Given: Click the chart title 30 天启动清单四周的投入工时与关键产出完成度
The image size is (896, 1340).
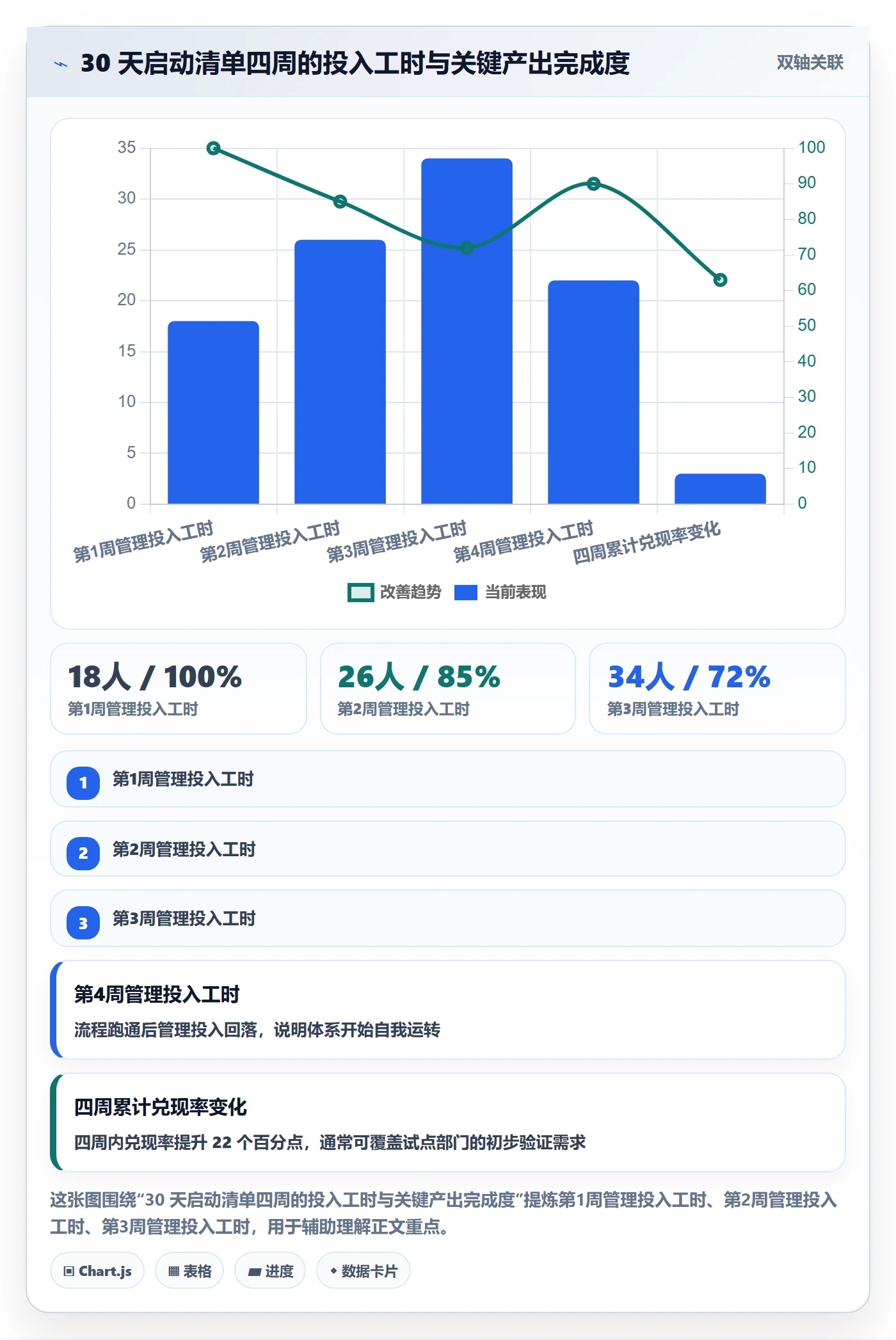Looking at the screenshot, I should [x=355, y=63].
